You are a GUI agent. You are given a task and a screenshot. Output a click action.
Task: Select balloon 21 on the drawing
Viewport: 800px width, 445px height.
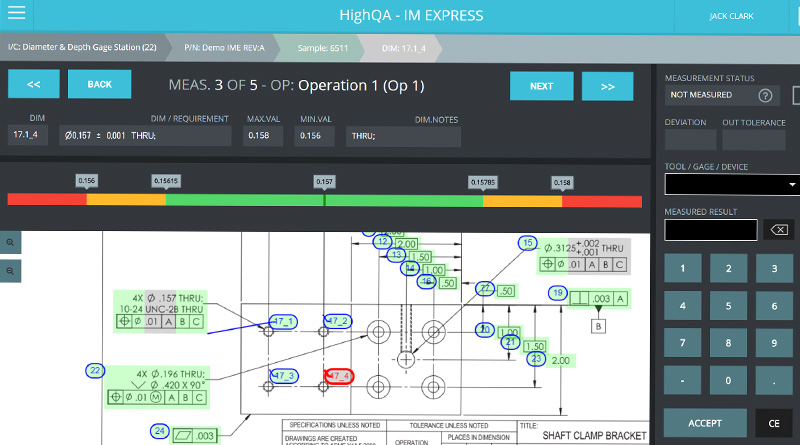coord(510,342)
